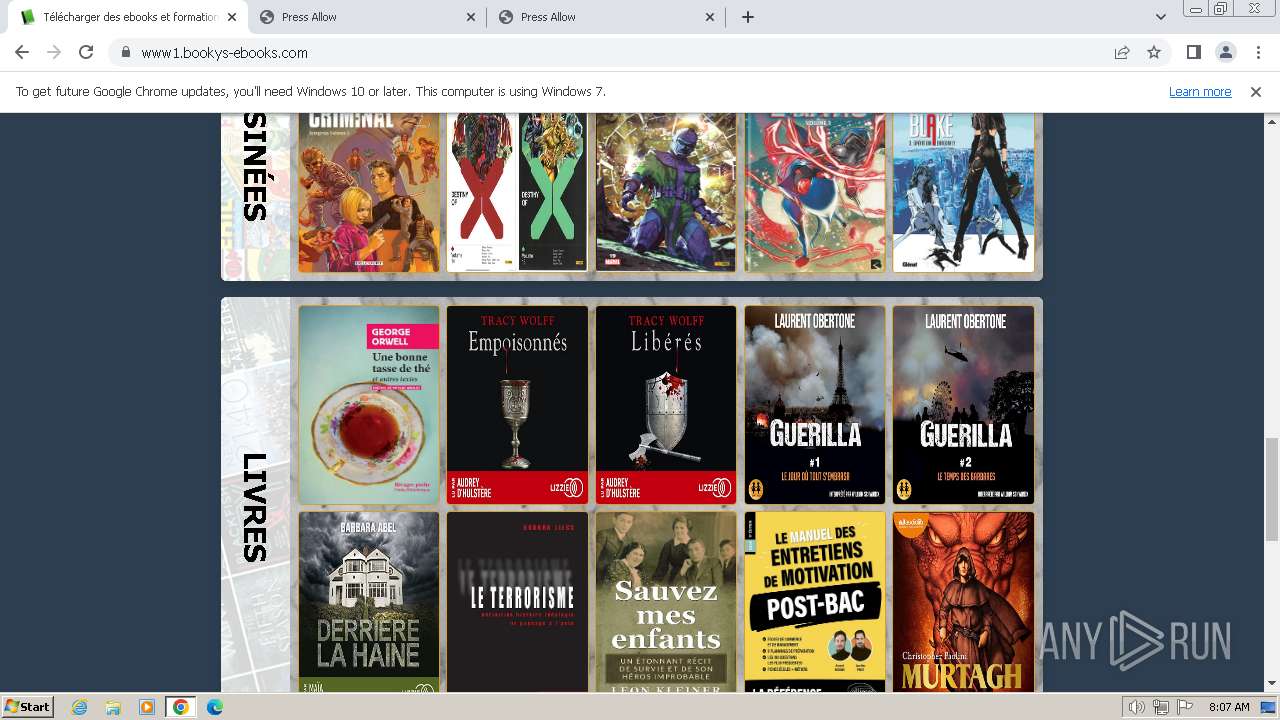Go forward to next page
The height and width of the screenshot is (720, 1280).
pos(54,52)
